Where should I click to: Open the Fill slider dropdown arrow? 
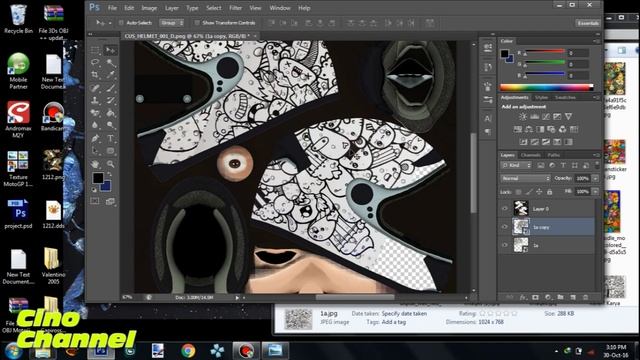pos(596,191)
